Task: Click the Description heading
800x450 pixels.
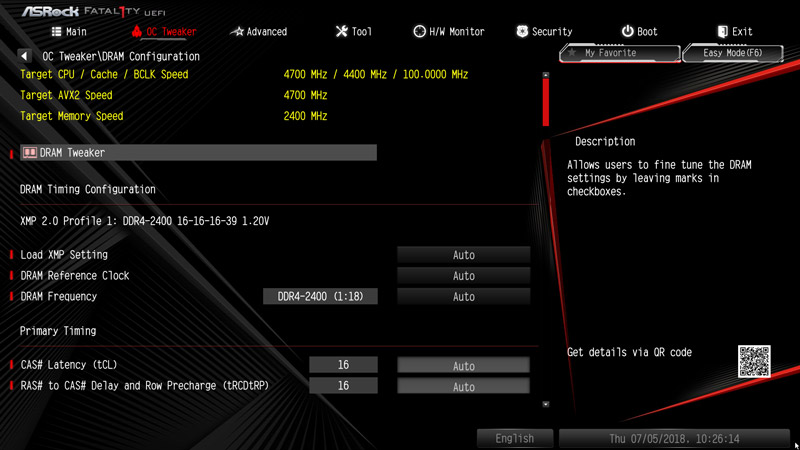Action: 605,141
